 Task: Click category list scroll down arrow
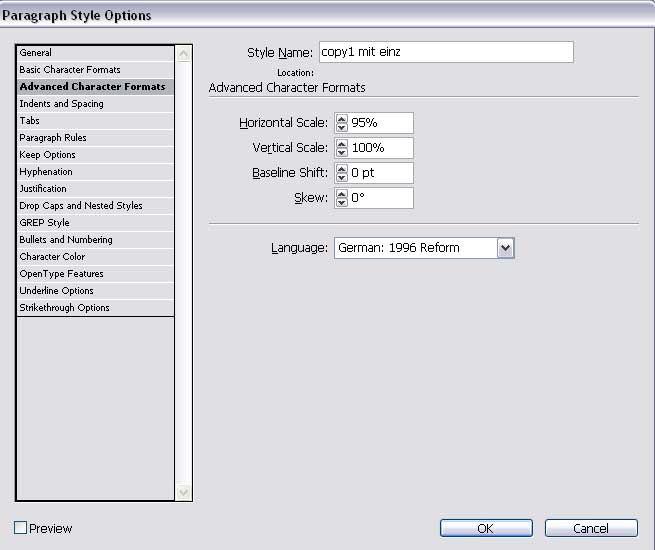(x=183, y=492)
